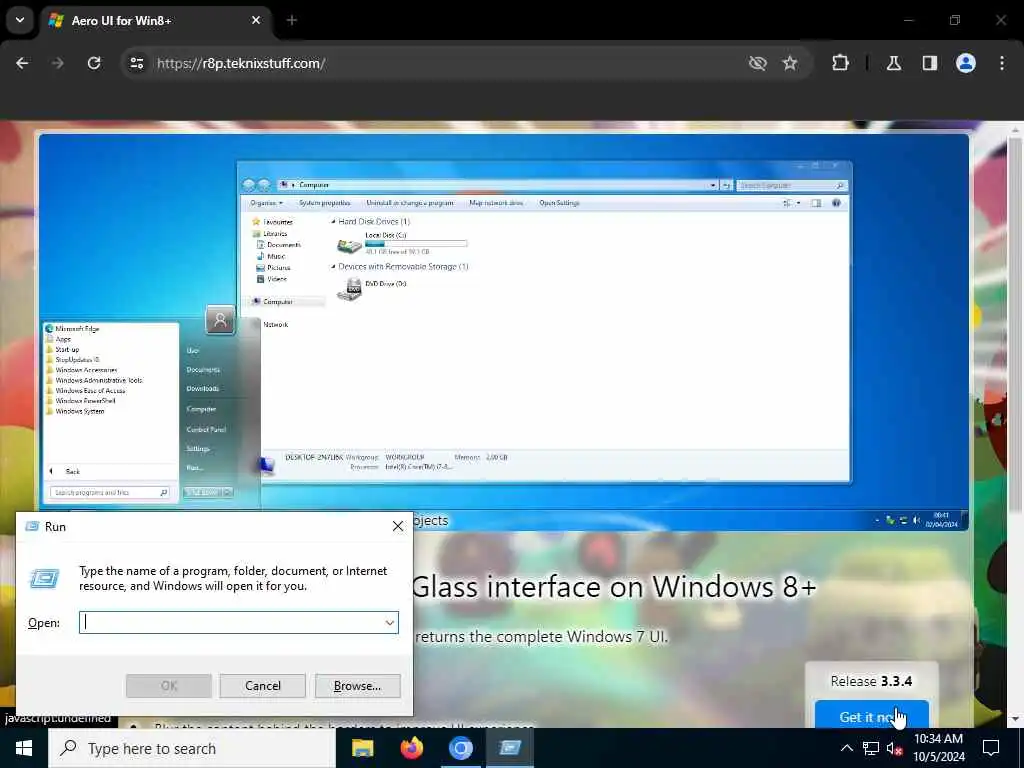Screen dimensions: 1024x768
Task: Open File Explorer from the taskbar
Action: click(x=362, y=748)
